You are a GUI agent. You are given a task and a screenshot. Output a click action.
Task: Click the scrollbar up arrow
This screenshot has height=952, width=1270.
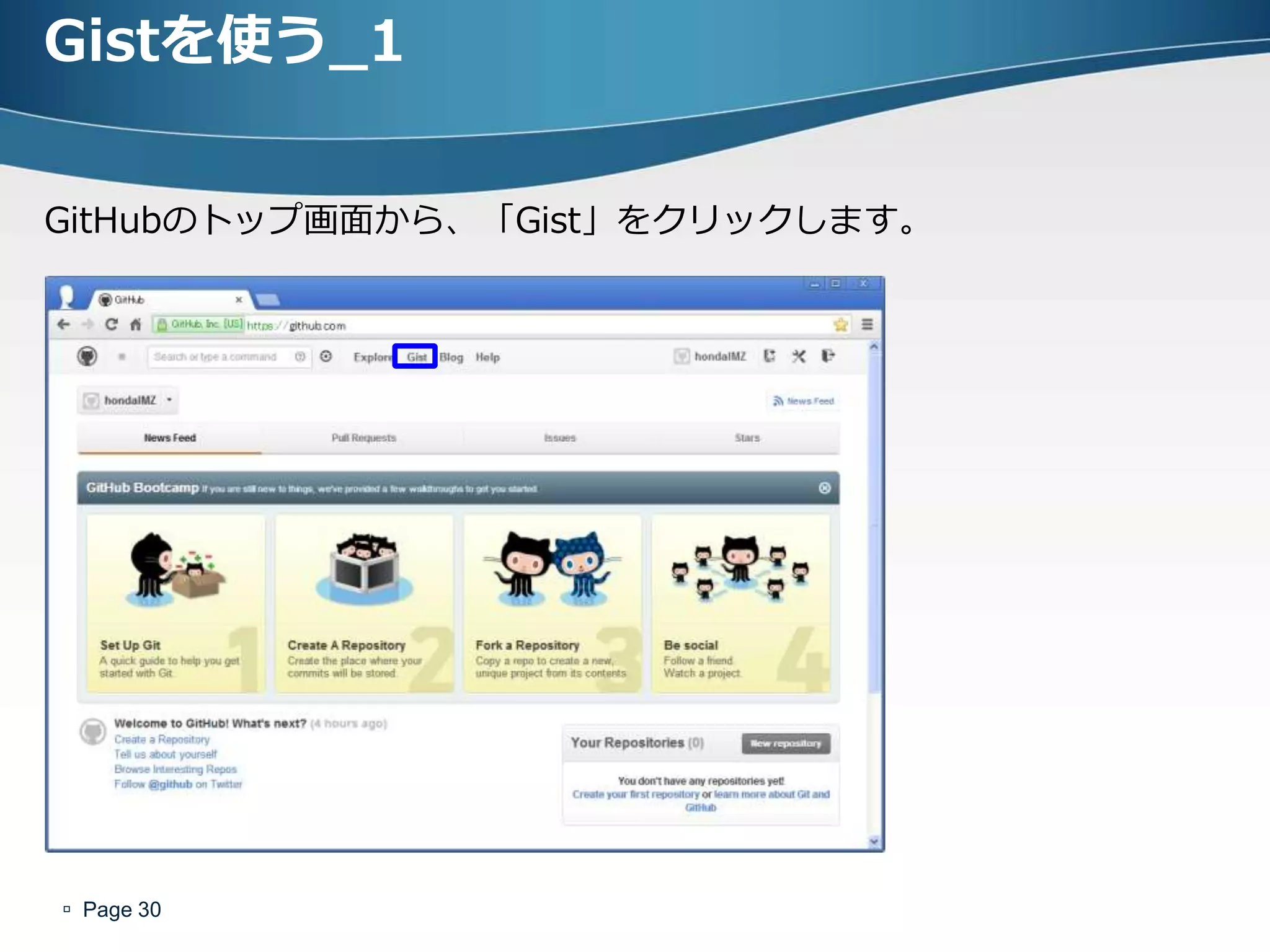coord(874,347)
